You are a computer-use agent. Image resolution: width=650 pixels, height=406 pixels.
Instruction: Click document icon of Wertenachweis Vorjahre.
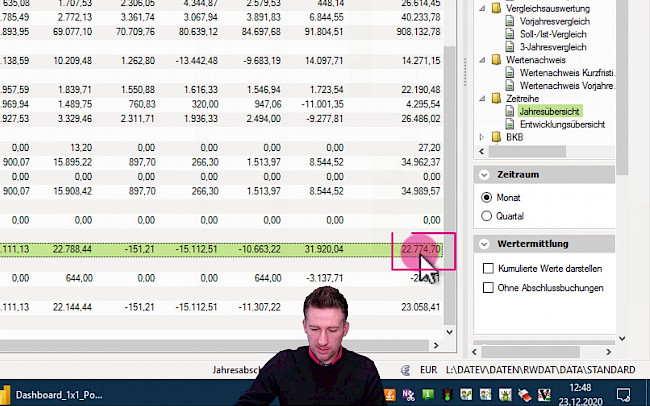tap(510, 86)
